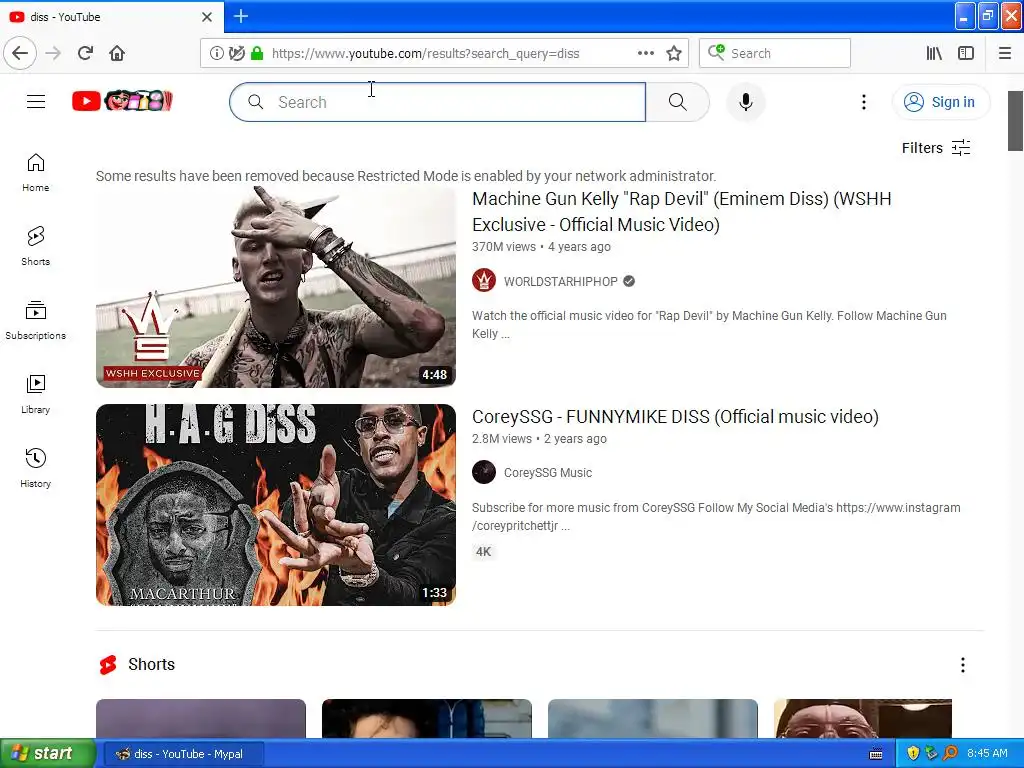Click the CoreySSG Music channel avatar
Viewport: 1024px width, 768px height.
[484, 472]
